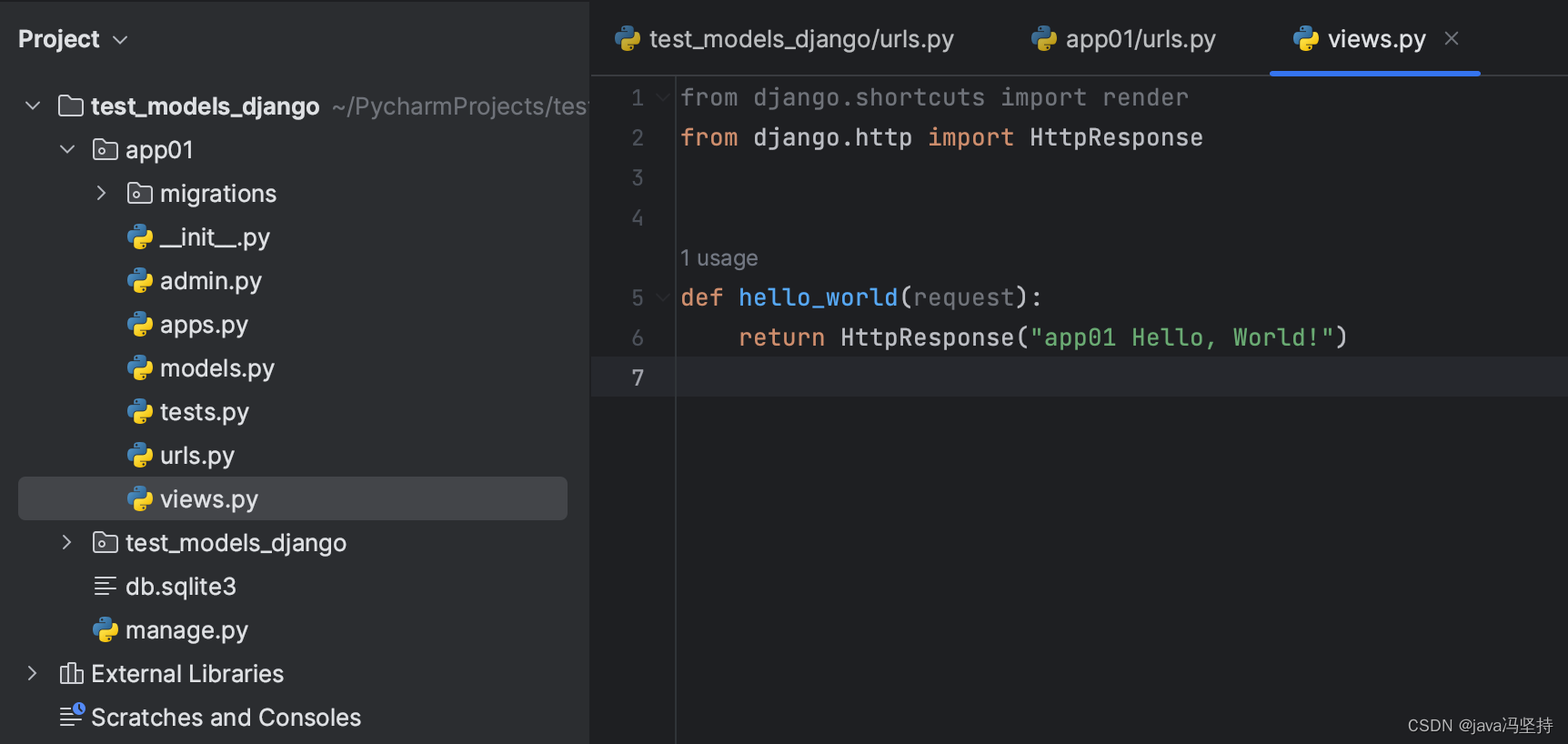Expand the inner test_models_django package

pyautogui.click(x=67, y=543)
